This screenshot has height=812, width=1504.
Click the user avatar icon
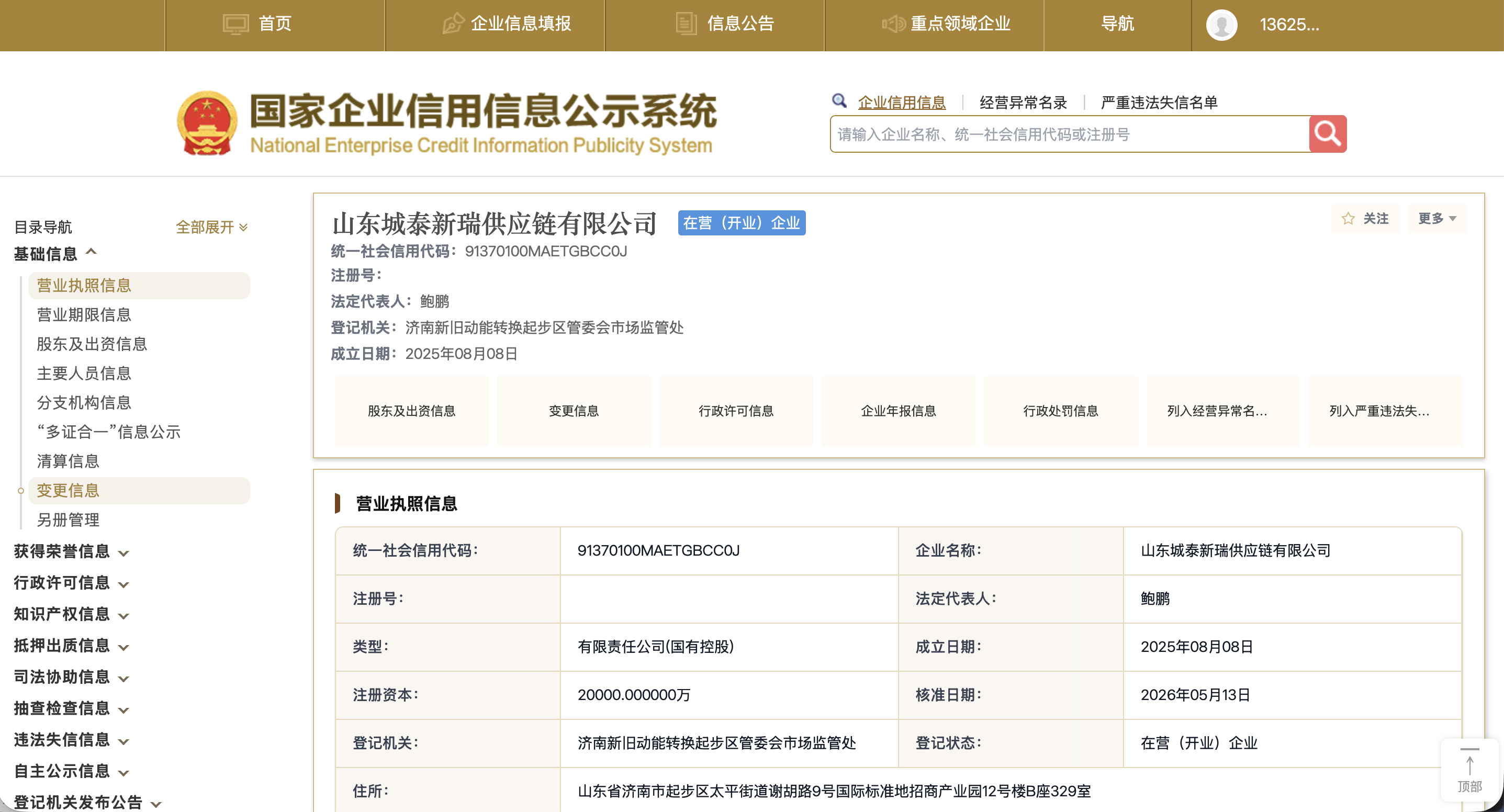(1221, 25)
